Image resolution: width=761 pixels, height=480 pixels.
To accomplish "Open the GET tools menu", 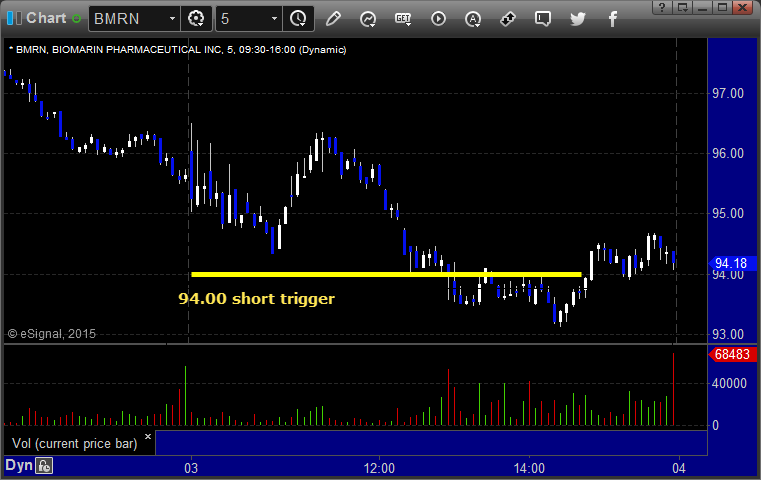I will [x=403, y=19].
